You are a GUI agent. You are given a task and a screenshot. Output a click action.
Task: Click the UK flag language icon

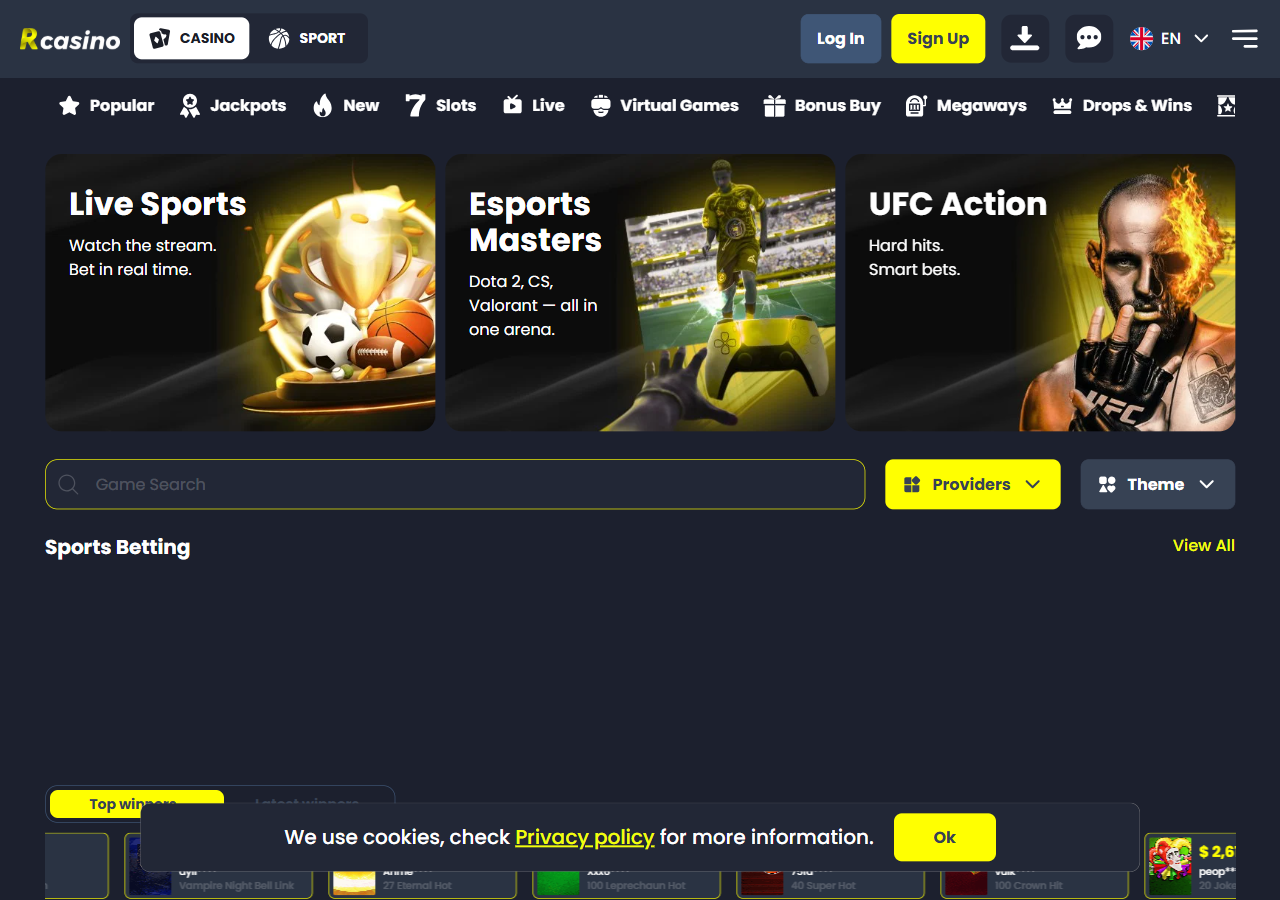click(x=1141, y=39)
